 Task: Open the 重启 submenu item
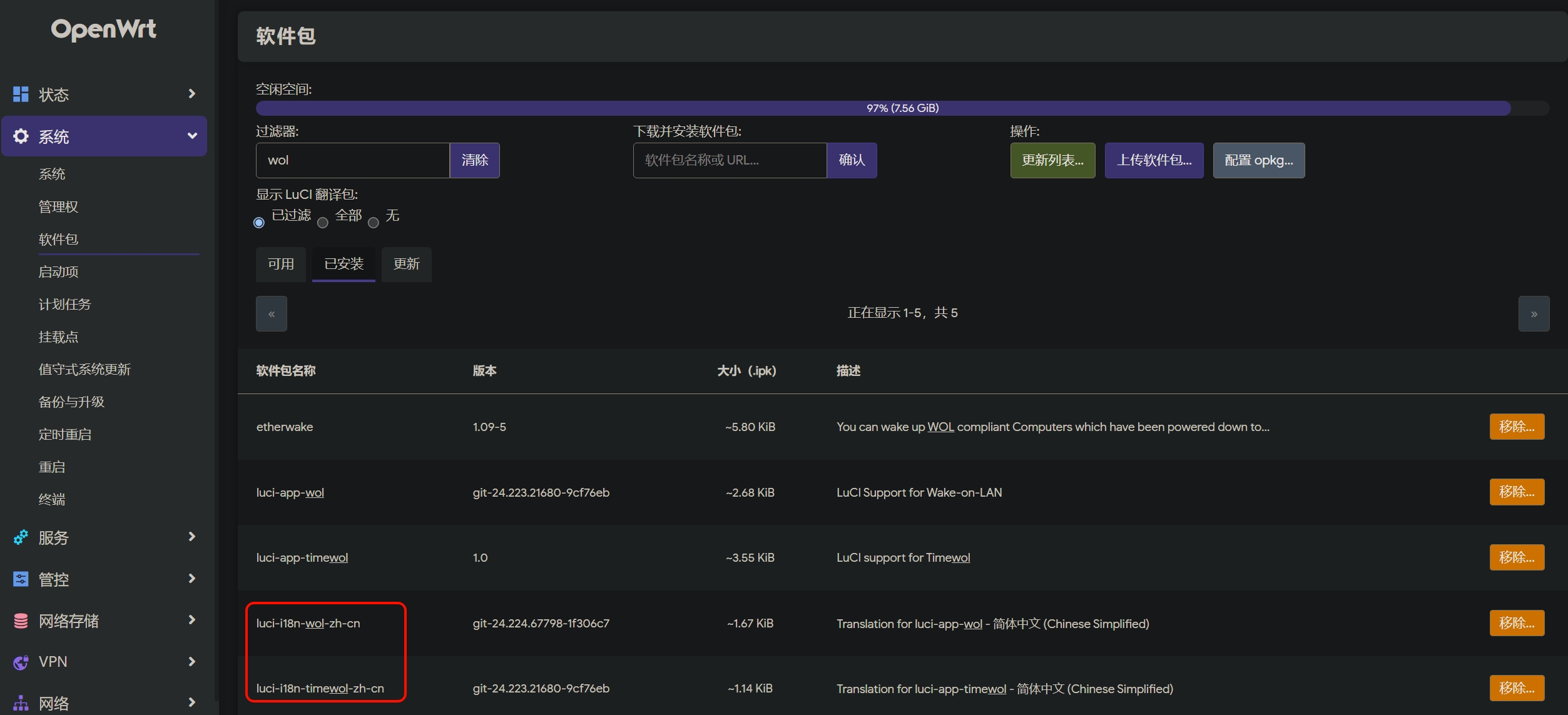point(52,467)
